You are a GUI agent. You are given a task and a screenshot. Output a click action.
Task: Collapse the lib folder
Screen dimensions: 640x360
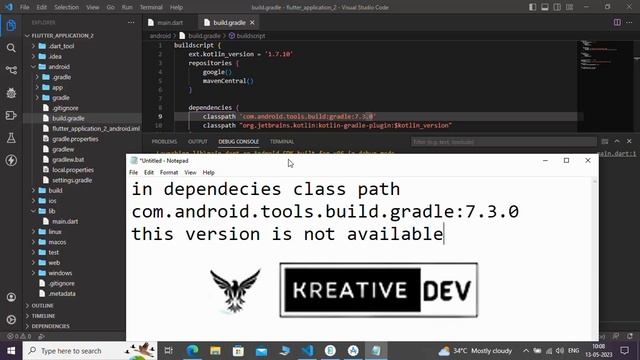52,211
